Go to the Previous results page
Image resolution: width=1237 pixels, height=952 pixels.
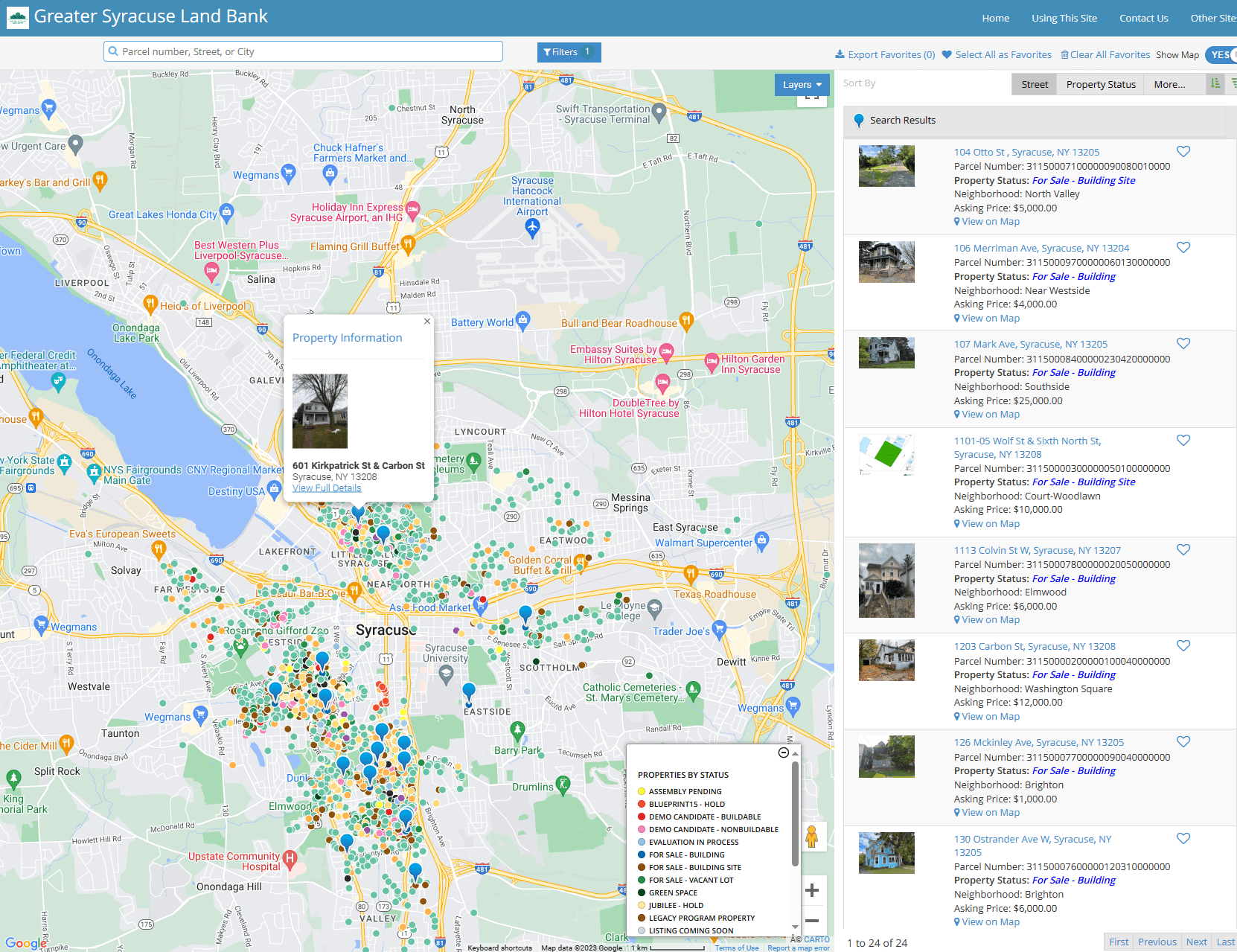(x=1157, y=942)
